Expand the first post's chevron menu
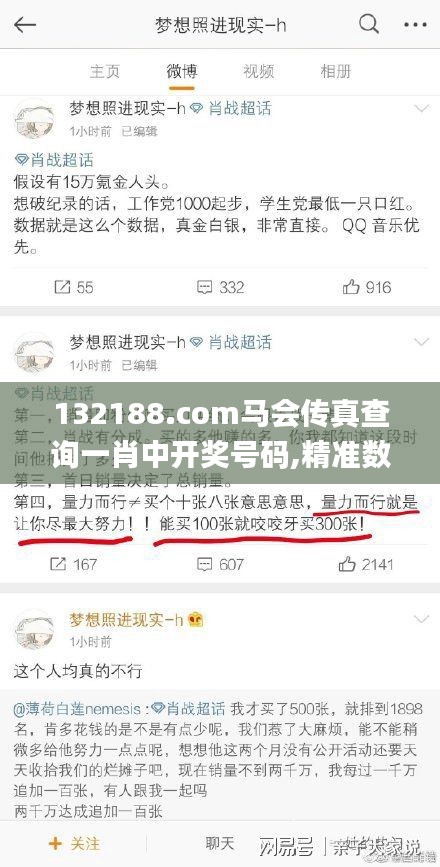Screen dimensions: 440x867 pos(422,108)
